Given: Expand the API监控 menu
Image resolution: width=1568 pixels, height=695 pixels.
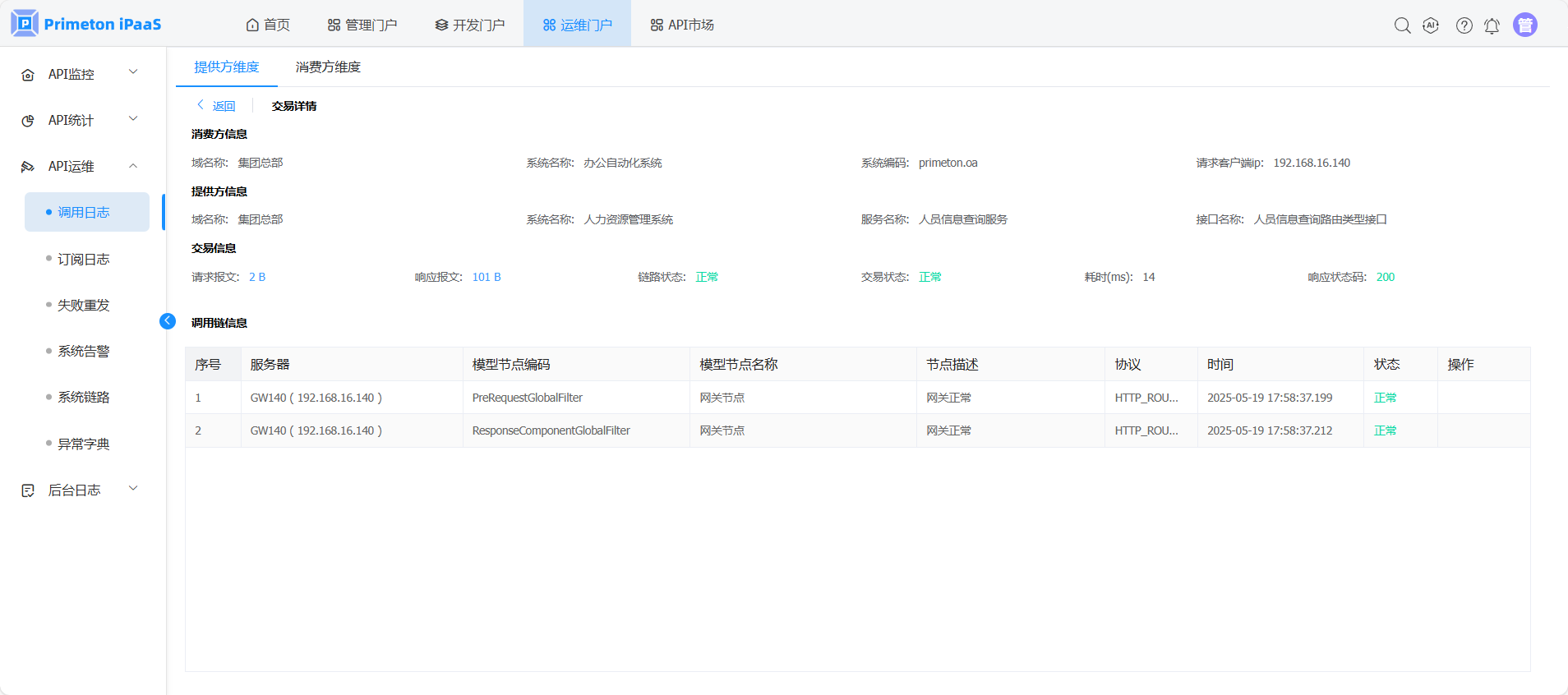Looking at the screenshot, I should (x=133, y=73).
